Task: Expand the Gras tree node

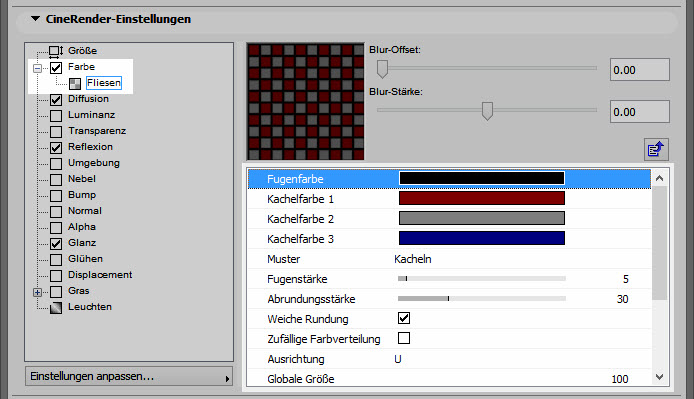Action: 38,292
